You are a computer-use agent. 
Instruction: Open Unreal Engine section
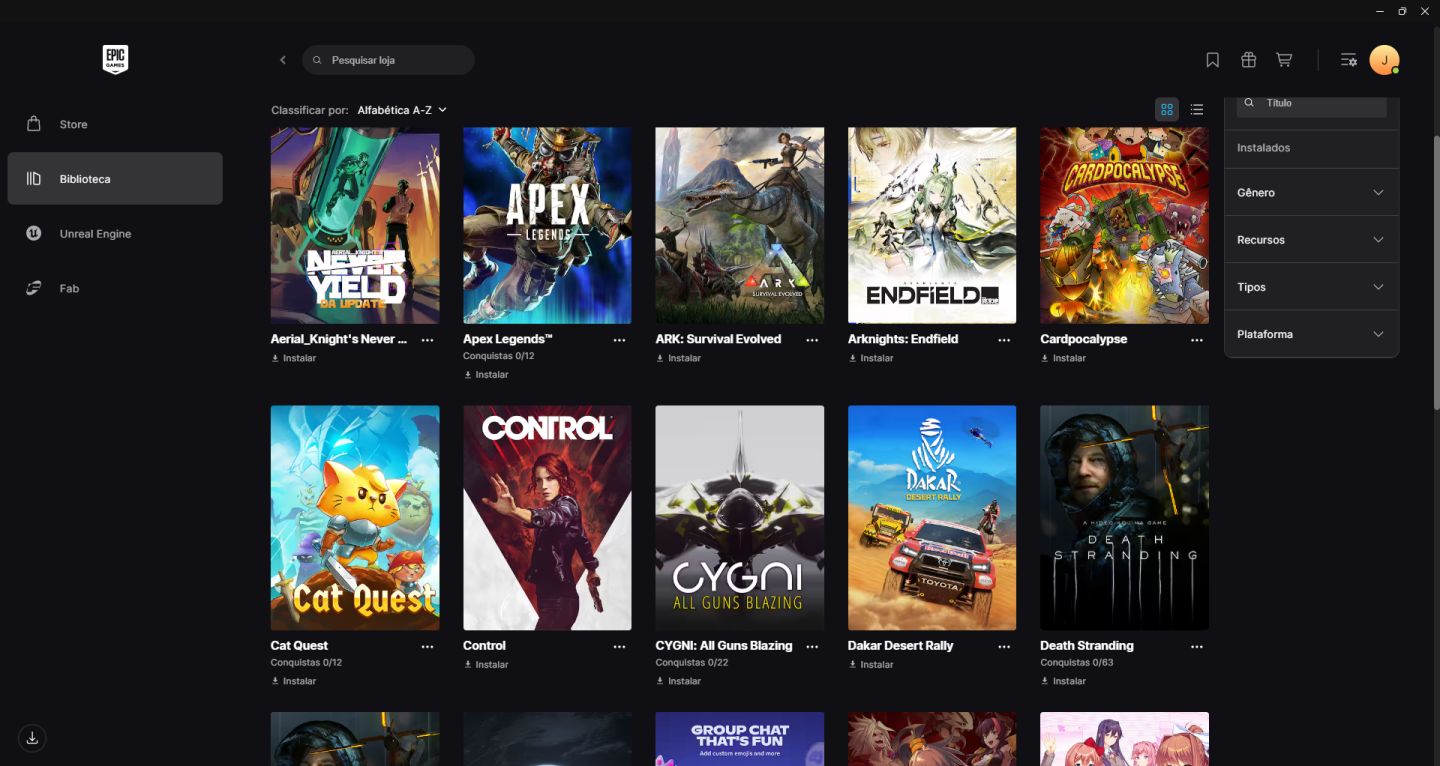pos(115,234)
